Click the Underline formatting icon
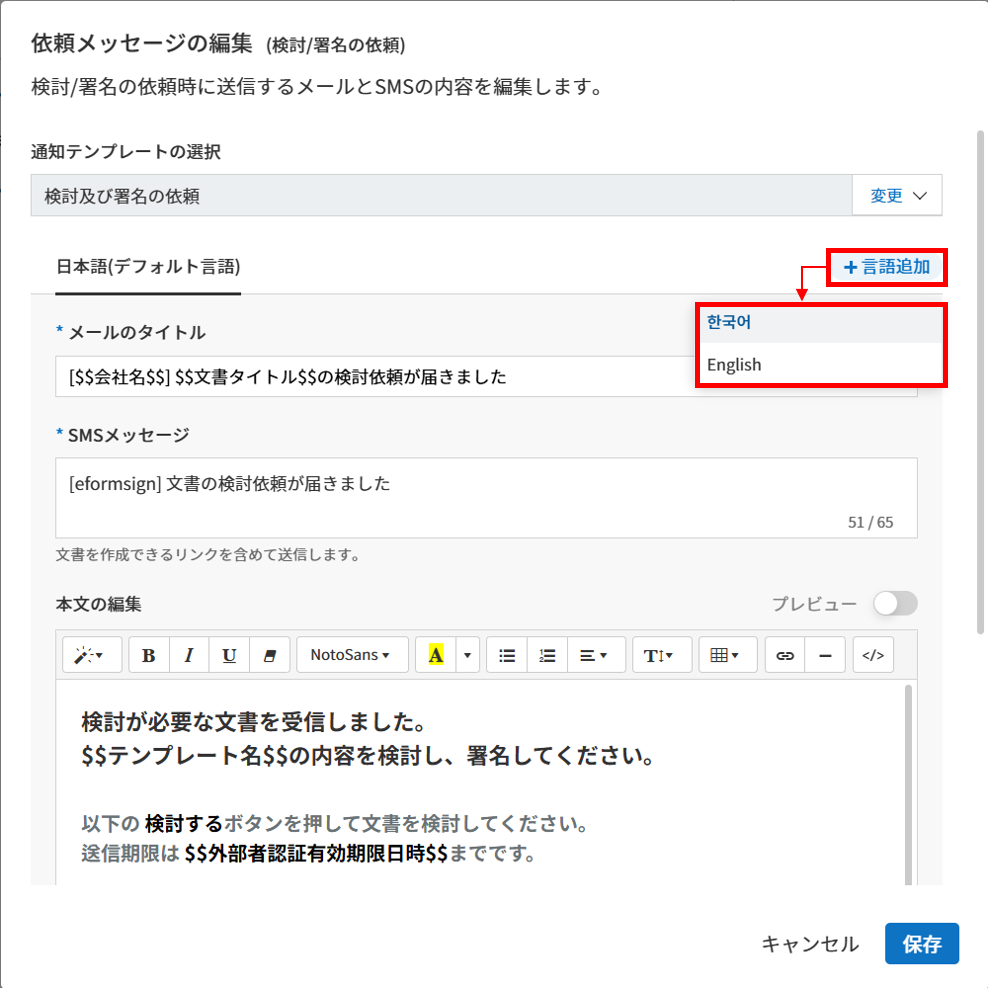This screenshot has width=988, height=988. point(229,655)
